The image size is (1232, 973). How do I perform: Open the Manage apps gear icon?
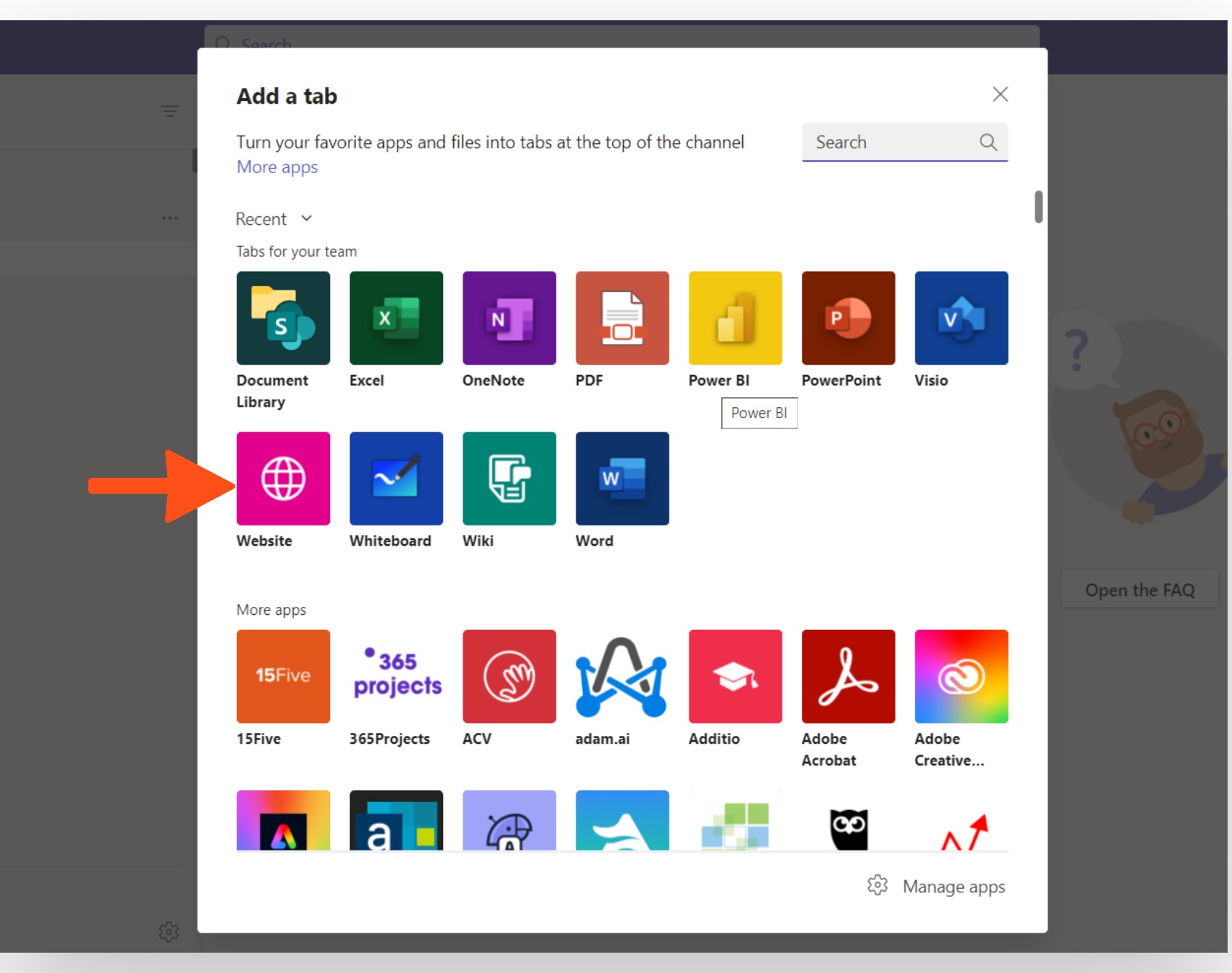(x=878, y=885)
